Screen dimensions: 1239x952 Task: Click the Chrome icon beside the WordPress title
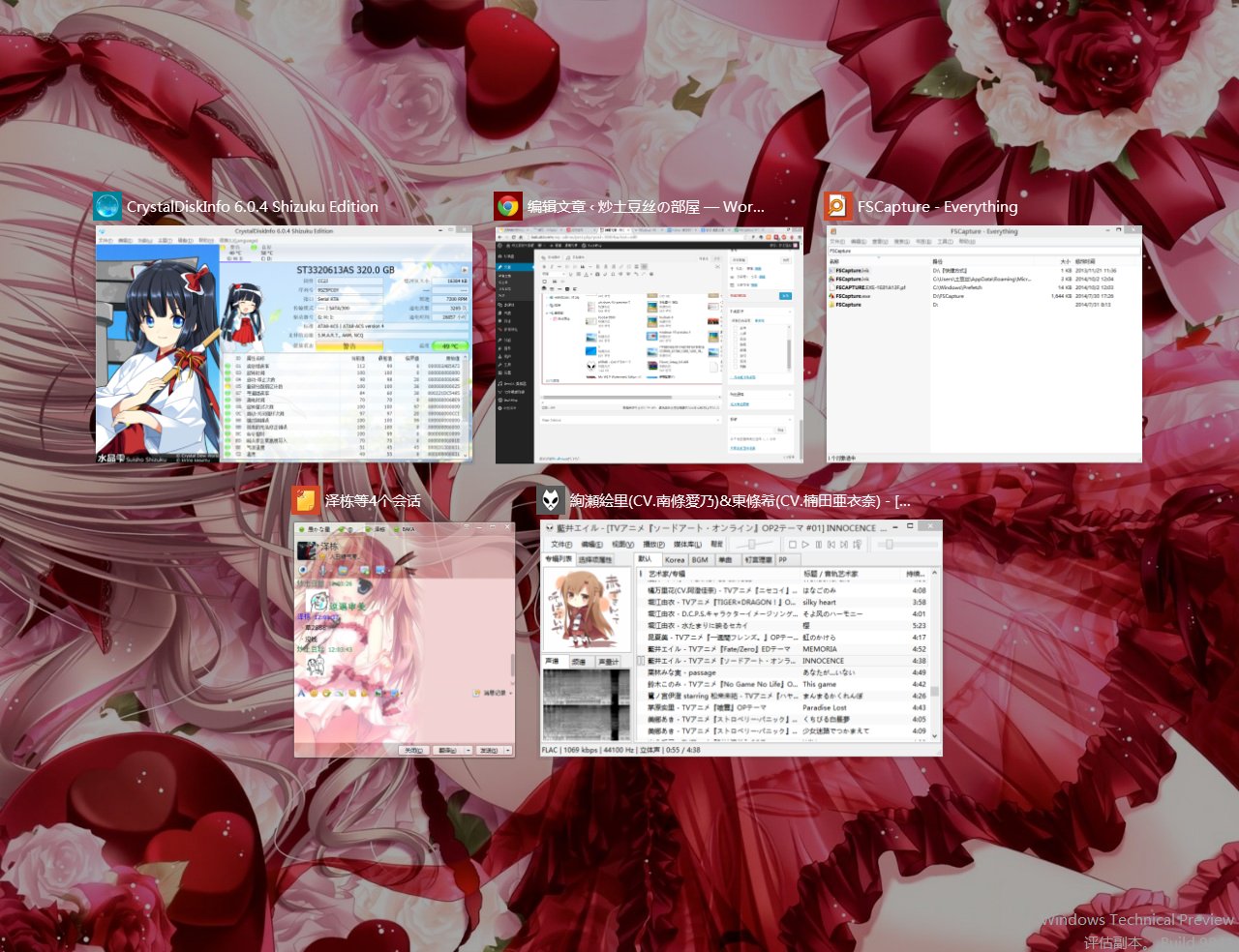pyautogui.click(x=508, y=206)
